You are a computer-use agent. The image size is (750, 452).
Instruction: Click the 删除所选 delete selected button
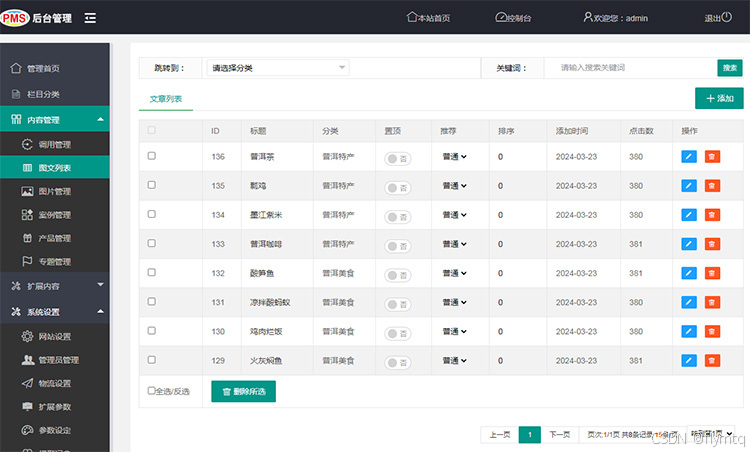pyautogui.click(x=243, y=391)
